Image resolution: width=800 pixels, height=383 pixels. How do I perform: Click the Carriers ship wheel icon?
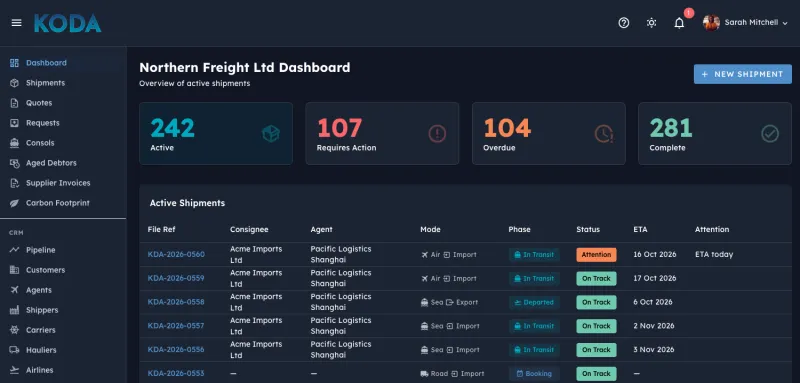coord(14,330)
